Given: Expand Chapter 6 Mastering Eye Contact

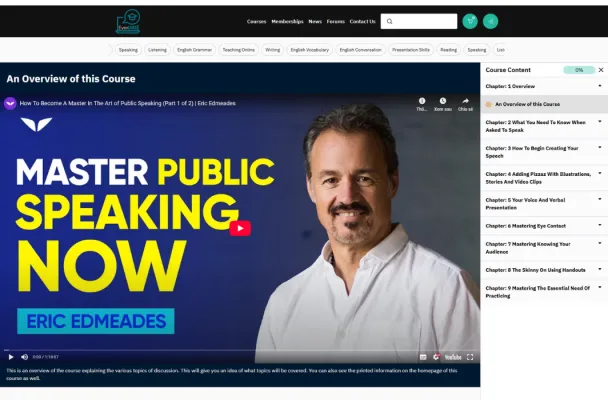Looking at the screenshot, I should [600, 225].
